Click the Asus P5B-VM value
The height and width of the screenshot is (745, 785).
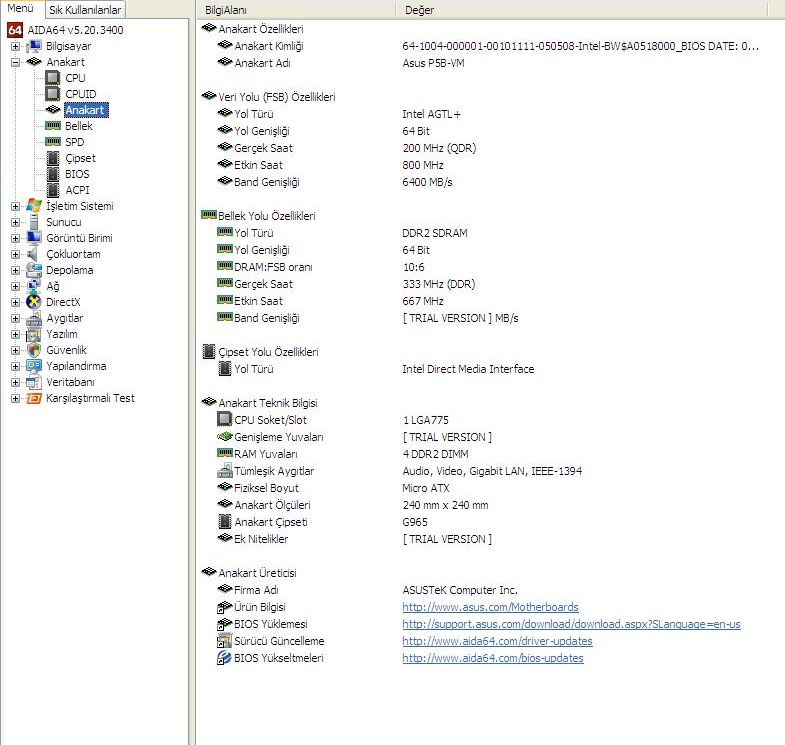click(x=434, y=63)
